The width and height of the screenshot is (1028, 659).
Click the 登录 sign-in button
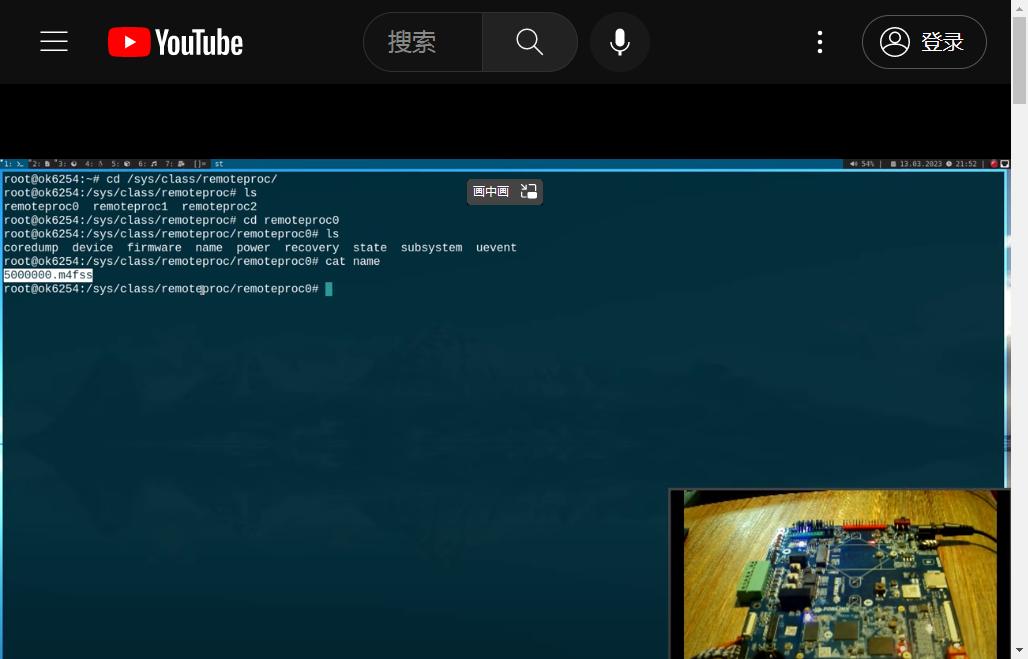click(924, 42)
